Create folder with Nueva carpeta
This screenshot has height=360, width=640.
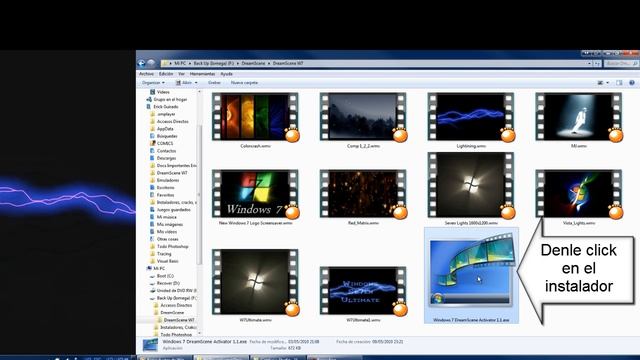[x=244, y=83]
